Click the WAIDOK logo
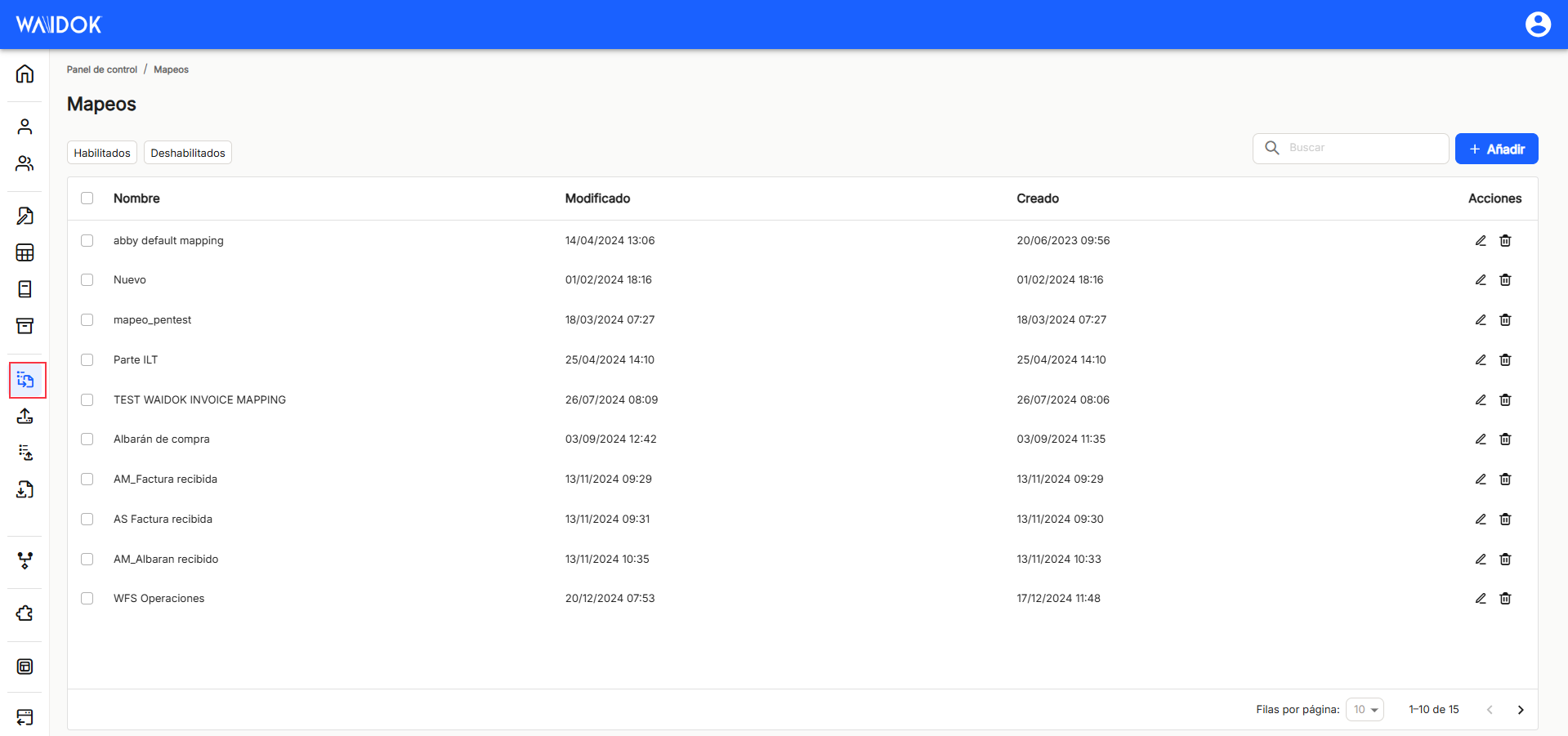The height and width of the screenshot is (736, 1568). pos(59,25)
